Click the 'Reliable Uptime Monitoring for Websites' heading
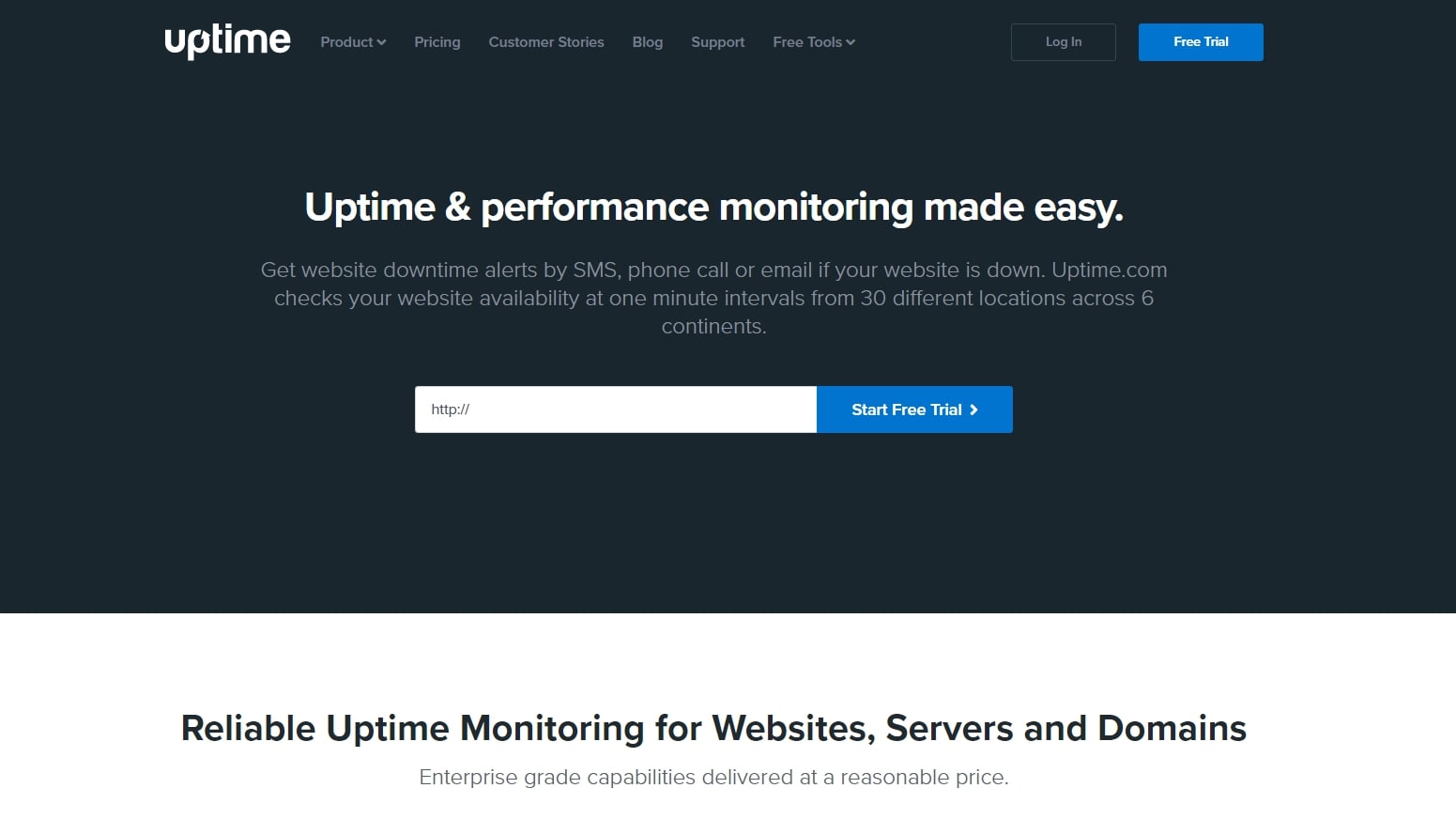 click(x=713, y=729)
